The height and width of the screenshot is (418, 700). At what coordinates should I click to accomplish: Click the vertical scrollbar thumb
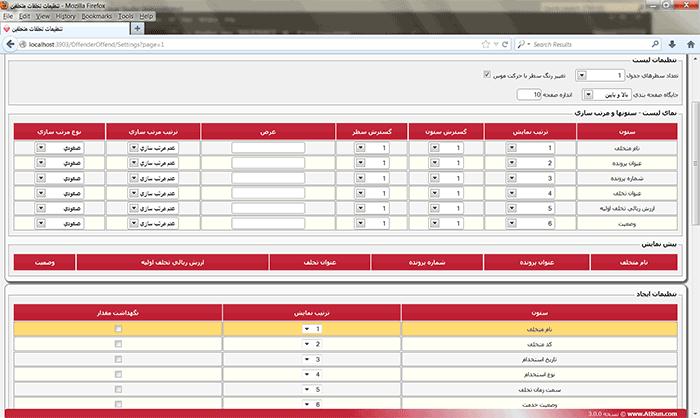pos(695,163)
